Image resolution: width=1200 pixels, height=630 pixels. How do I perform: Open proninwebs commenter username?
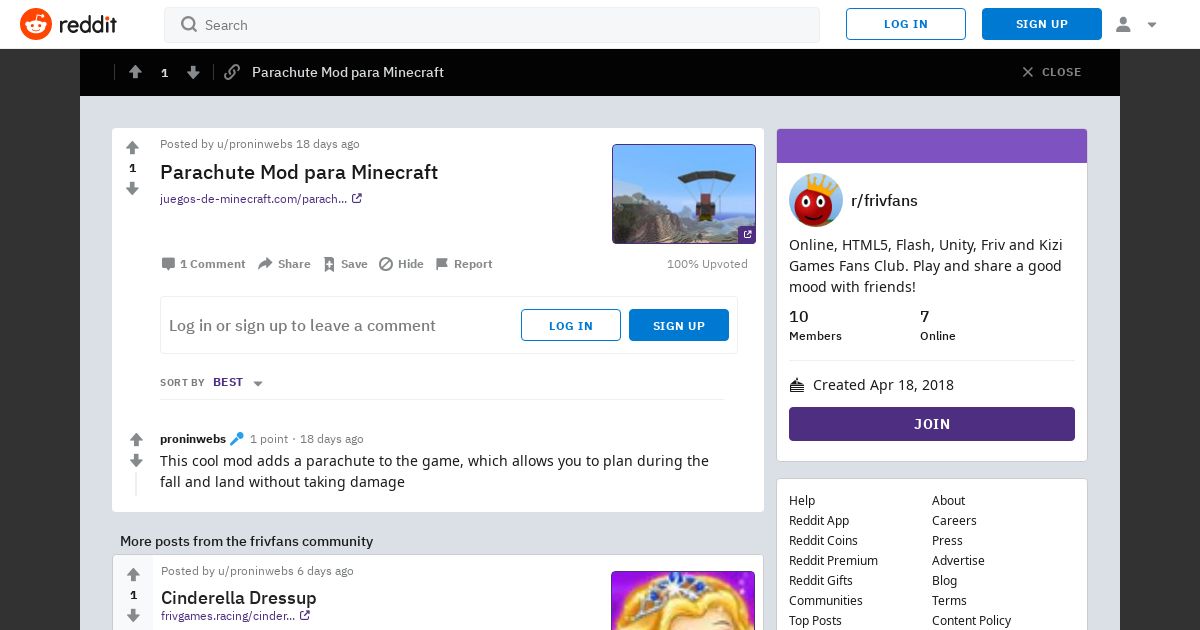pos(193,439)
